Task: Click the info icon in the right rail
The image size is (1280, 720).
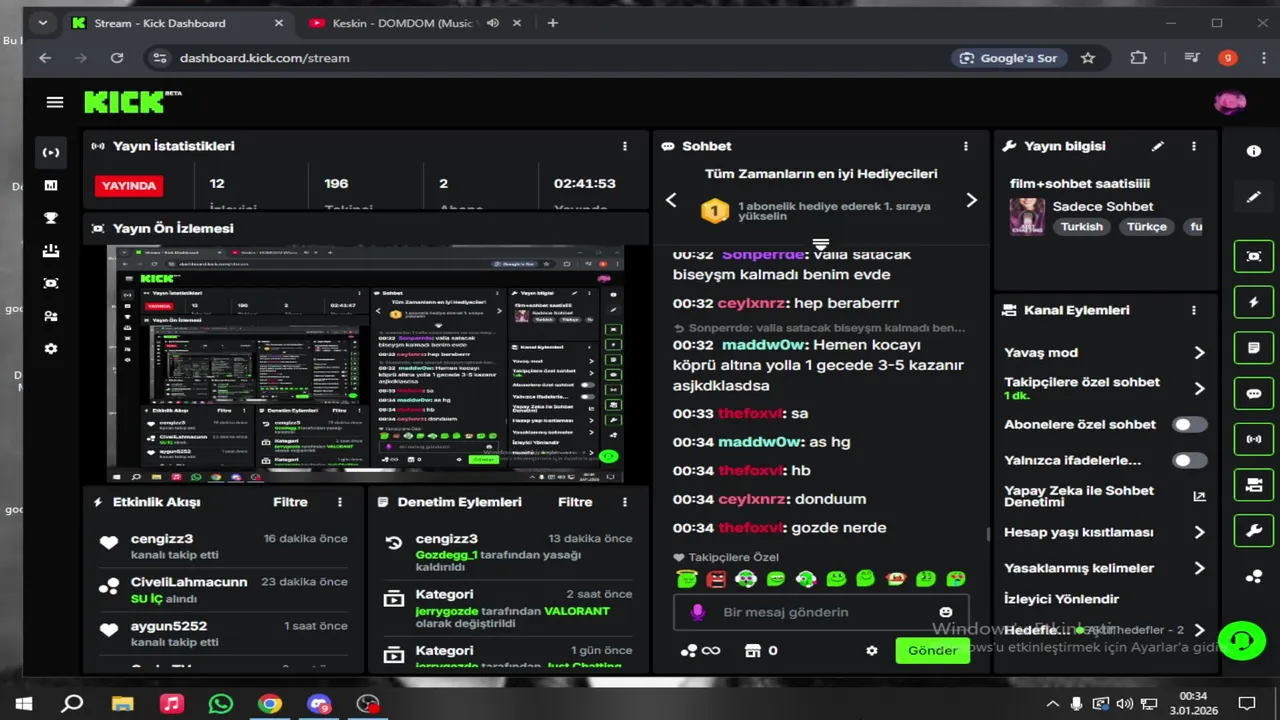Action: (1254, 151)
